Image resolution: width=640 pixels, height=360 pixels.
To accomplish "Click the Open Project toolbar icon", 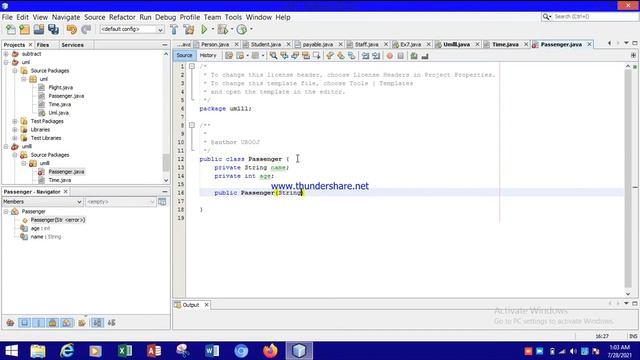I will [39, 29].
